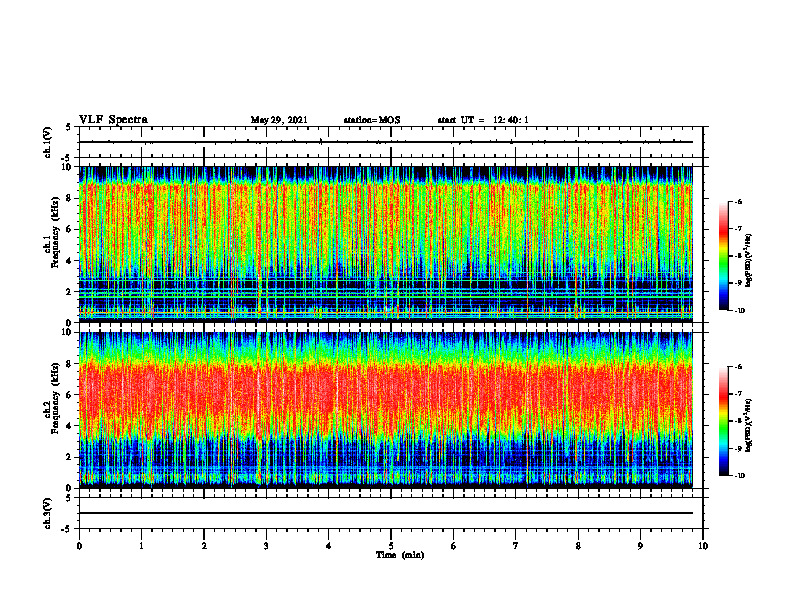792x612 pixels.
Task: Click the ch.3(V) waveform trace
Action: pyautogui.click(x=386, y=513)
